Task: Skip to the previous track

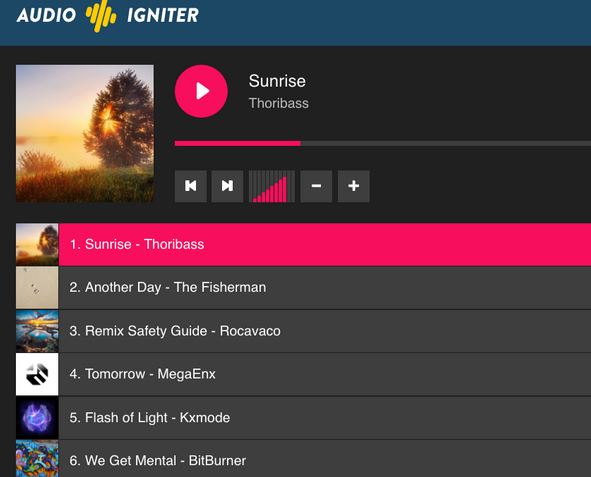Action: click(191, 186)
